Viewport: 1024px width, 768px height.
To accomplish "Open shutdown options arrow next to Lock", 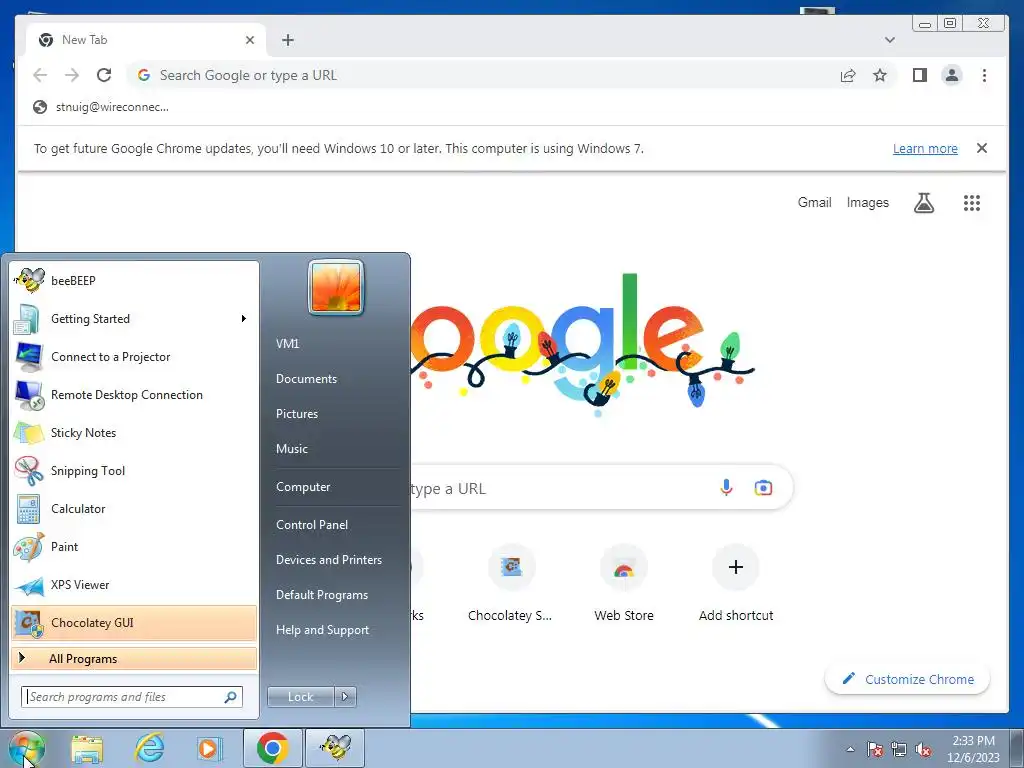I will pyautogui.click(x=345, y=697).
